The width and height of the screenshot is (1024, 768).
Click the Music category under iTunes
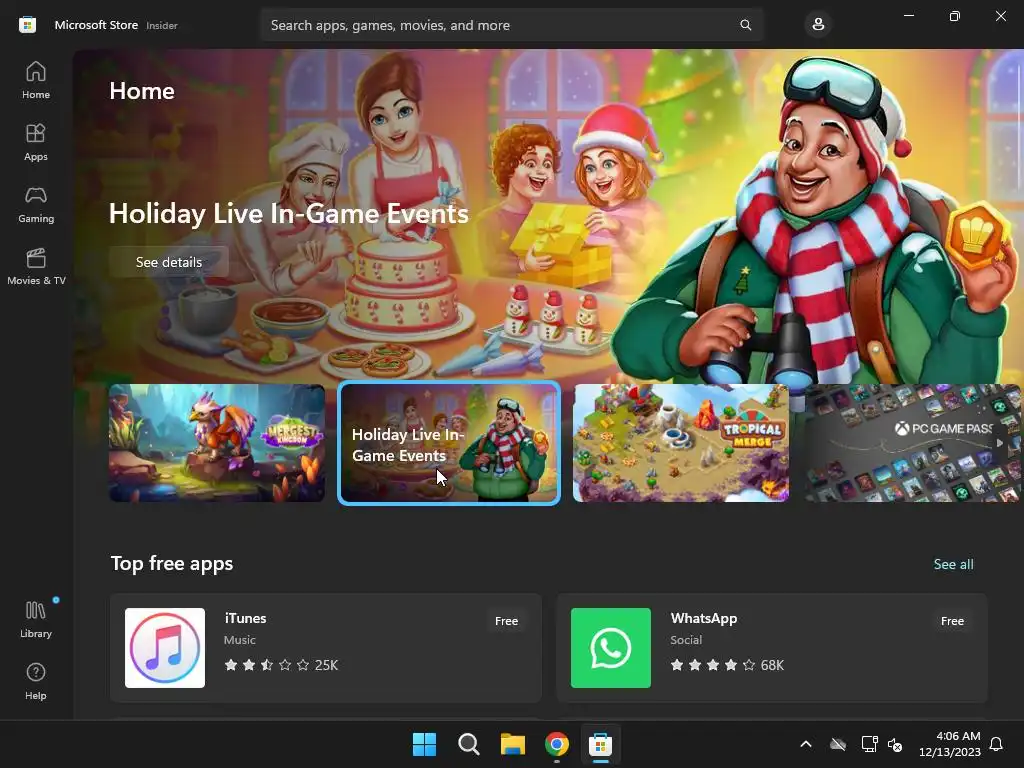[240, 640]
